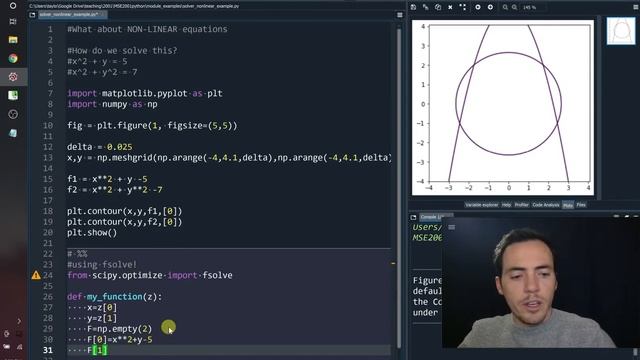Screen dimensions: 640x360
Task: Save the plot using the save icon
Action: click(413, 7)
